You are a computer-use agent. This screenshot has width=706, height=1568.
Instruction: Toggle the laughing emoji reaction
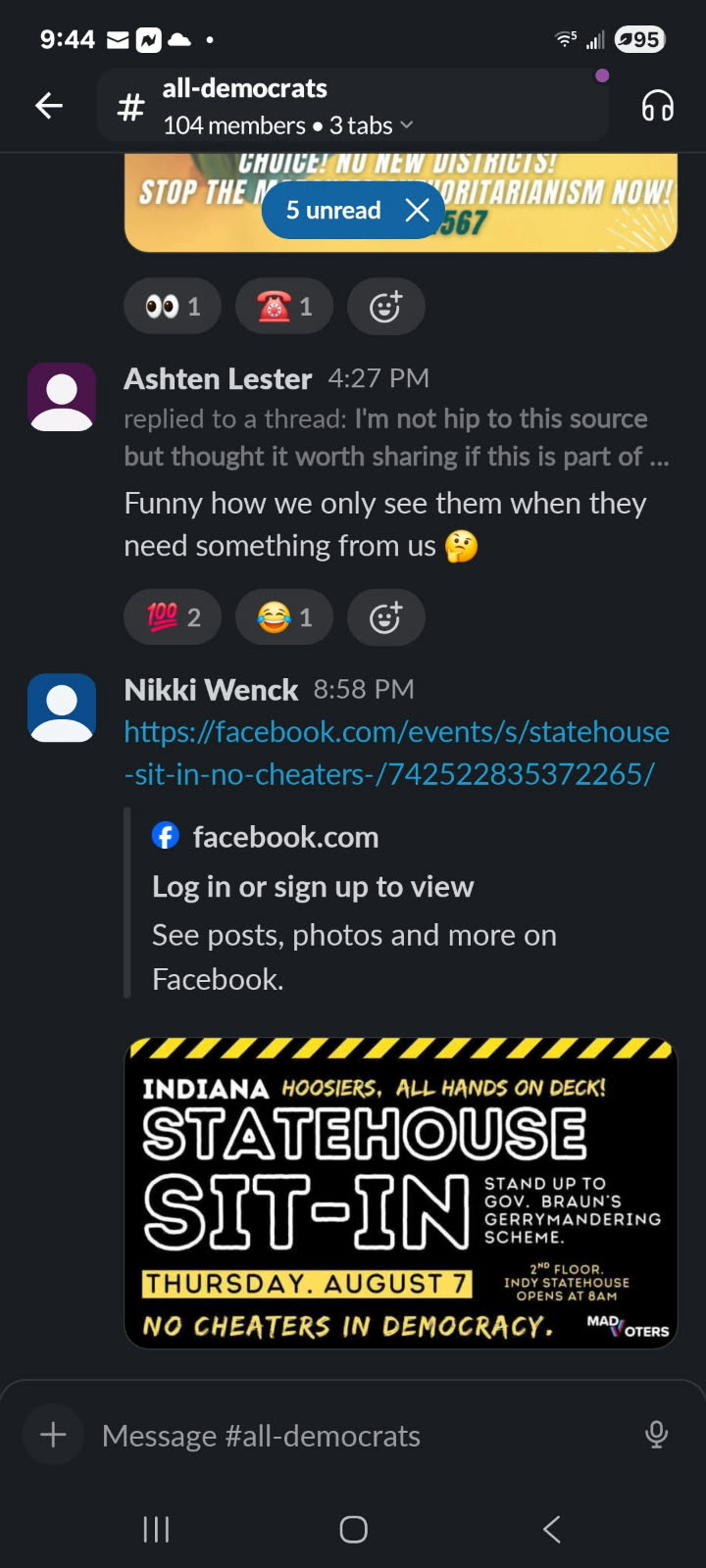[284, 617]
